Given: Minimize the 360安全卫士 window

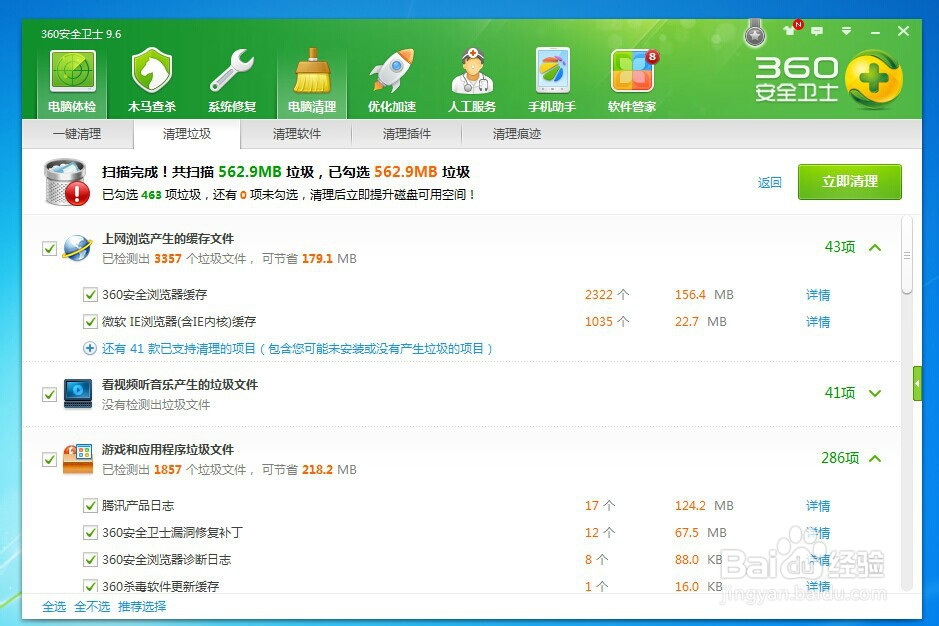Looking at the screenshot, I should pos(876,32).
